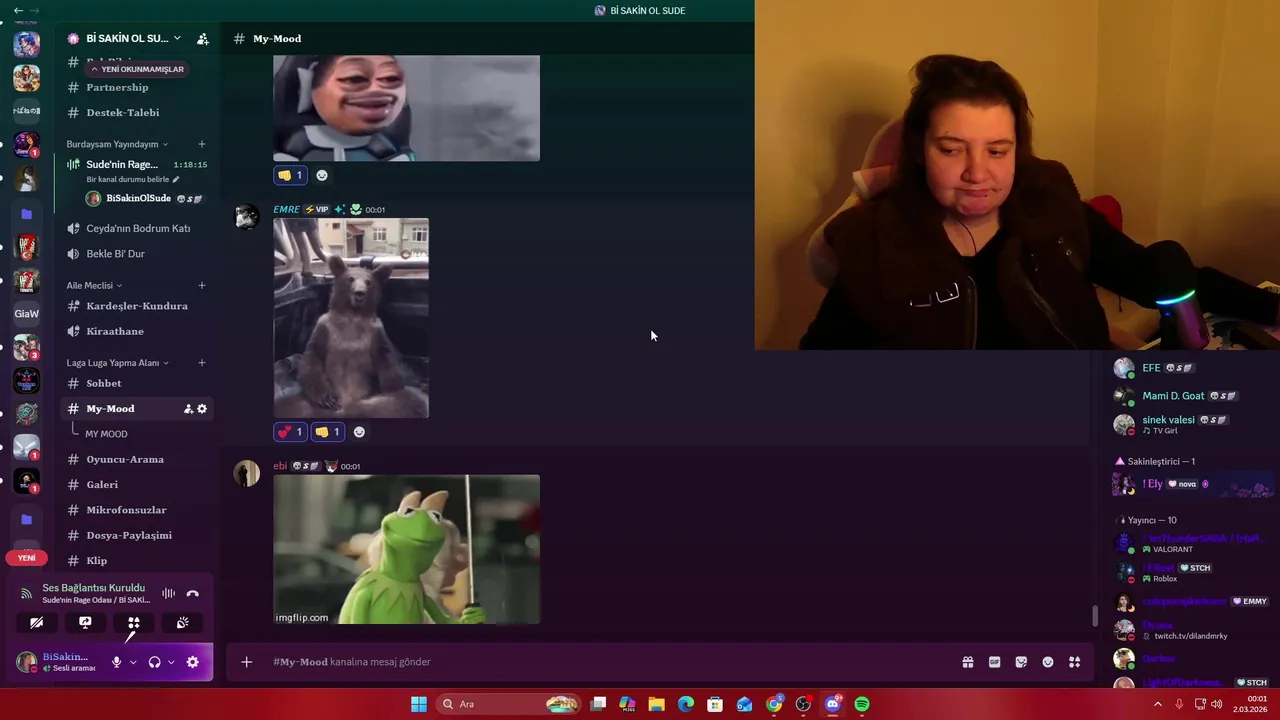Click Windows Start button

point(419,704)
